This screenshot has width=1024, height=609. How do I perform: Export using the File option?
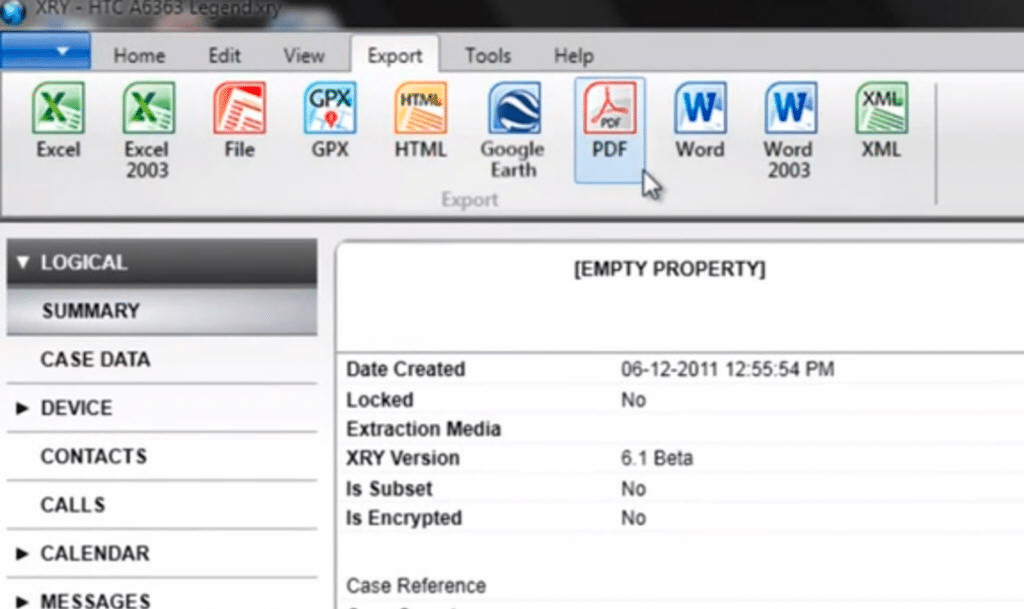point(237,120)
